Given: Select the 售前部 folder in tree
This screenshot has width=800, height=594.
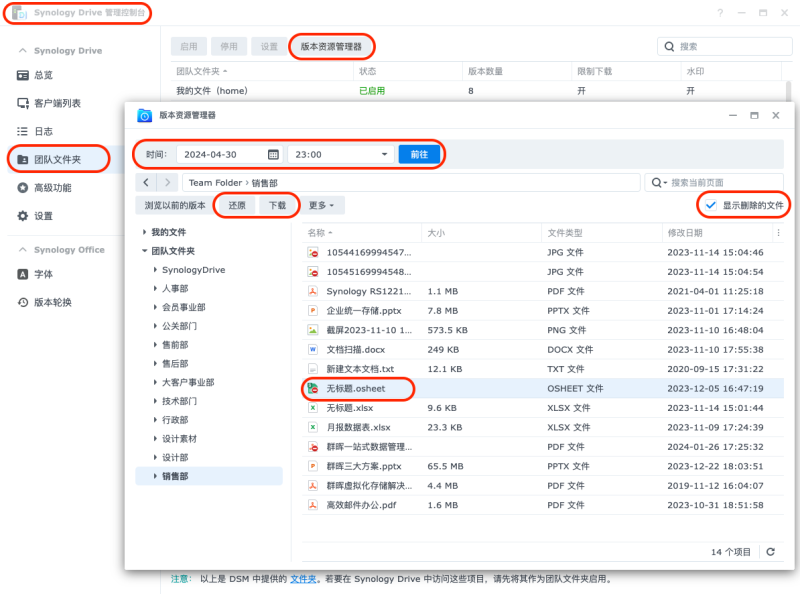Looking at the screenshot, I should click(175, 345).
